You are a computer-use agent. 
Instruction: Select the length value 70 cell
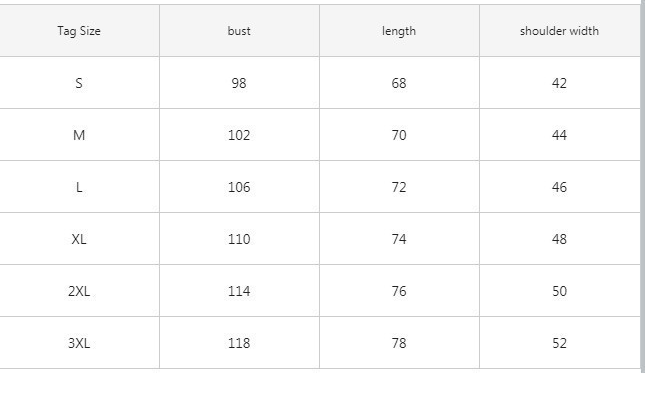(x=399, y=135)
